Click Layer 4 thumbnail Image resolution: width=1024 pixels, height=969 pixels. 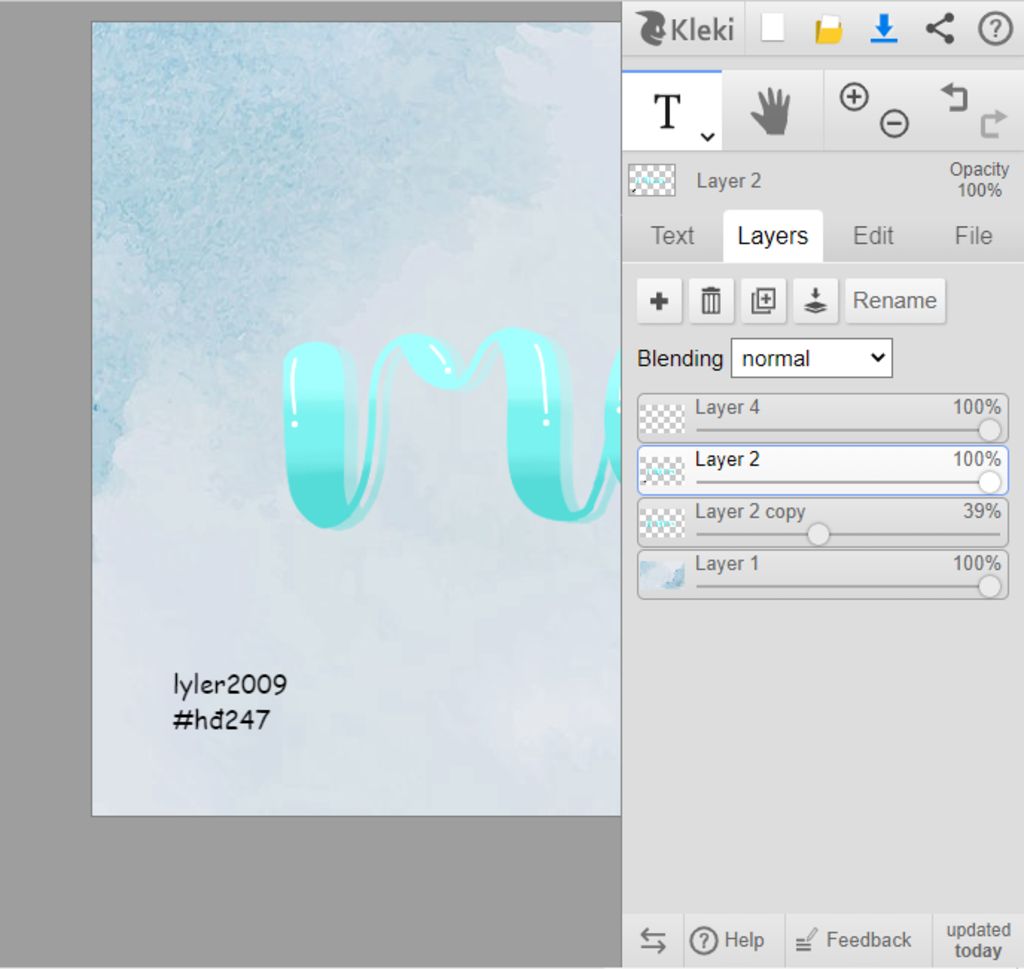[x=662, y=419]
